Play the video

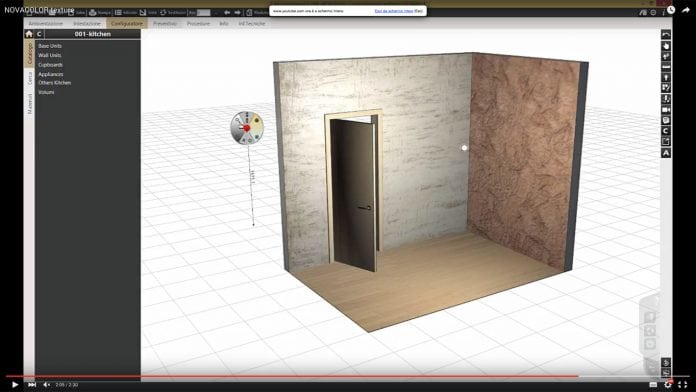click(15, 384)
